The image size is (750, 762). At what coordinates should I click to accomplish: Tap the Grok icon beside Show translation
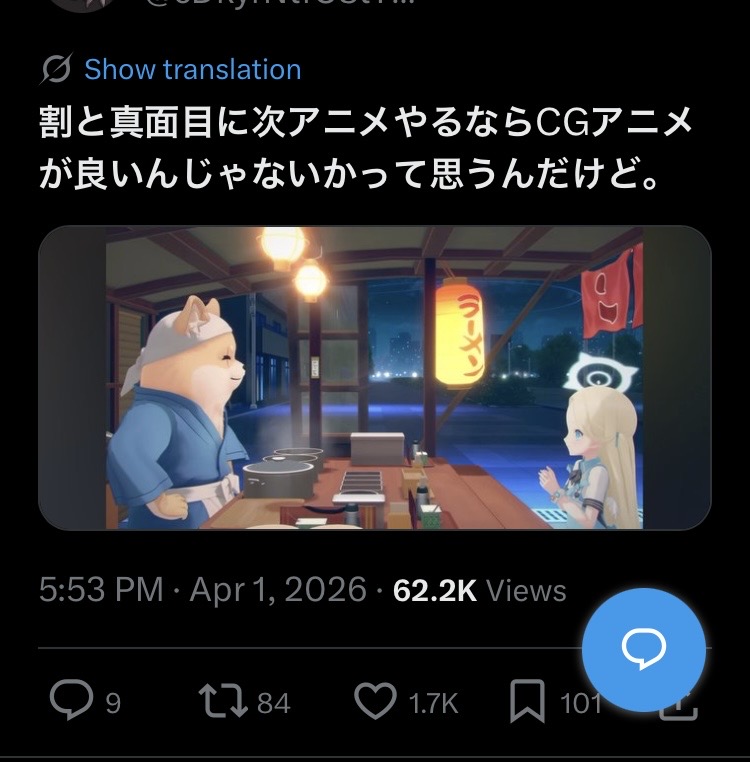pyautogui.click(x=56, y=69)
